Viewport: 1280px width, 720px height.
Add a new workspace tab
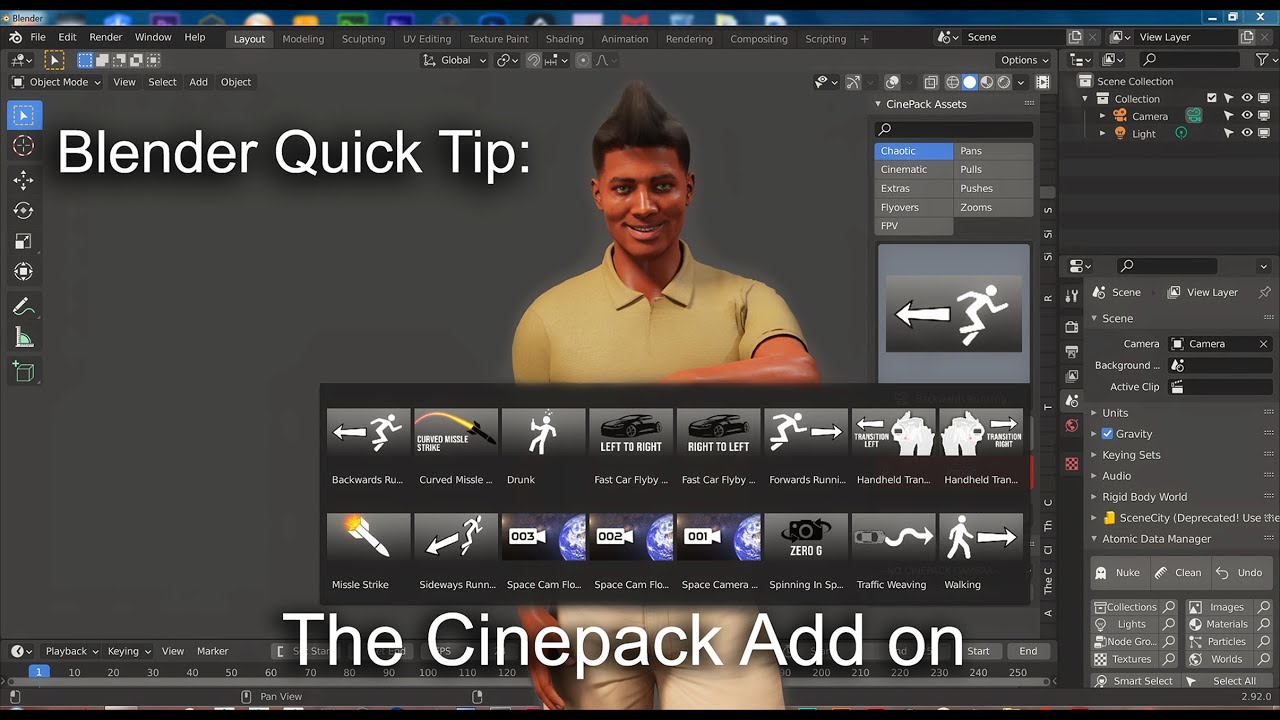(x=864, y=39)
